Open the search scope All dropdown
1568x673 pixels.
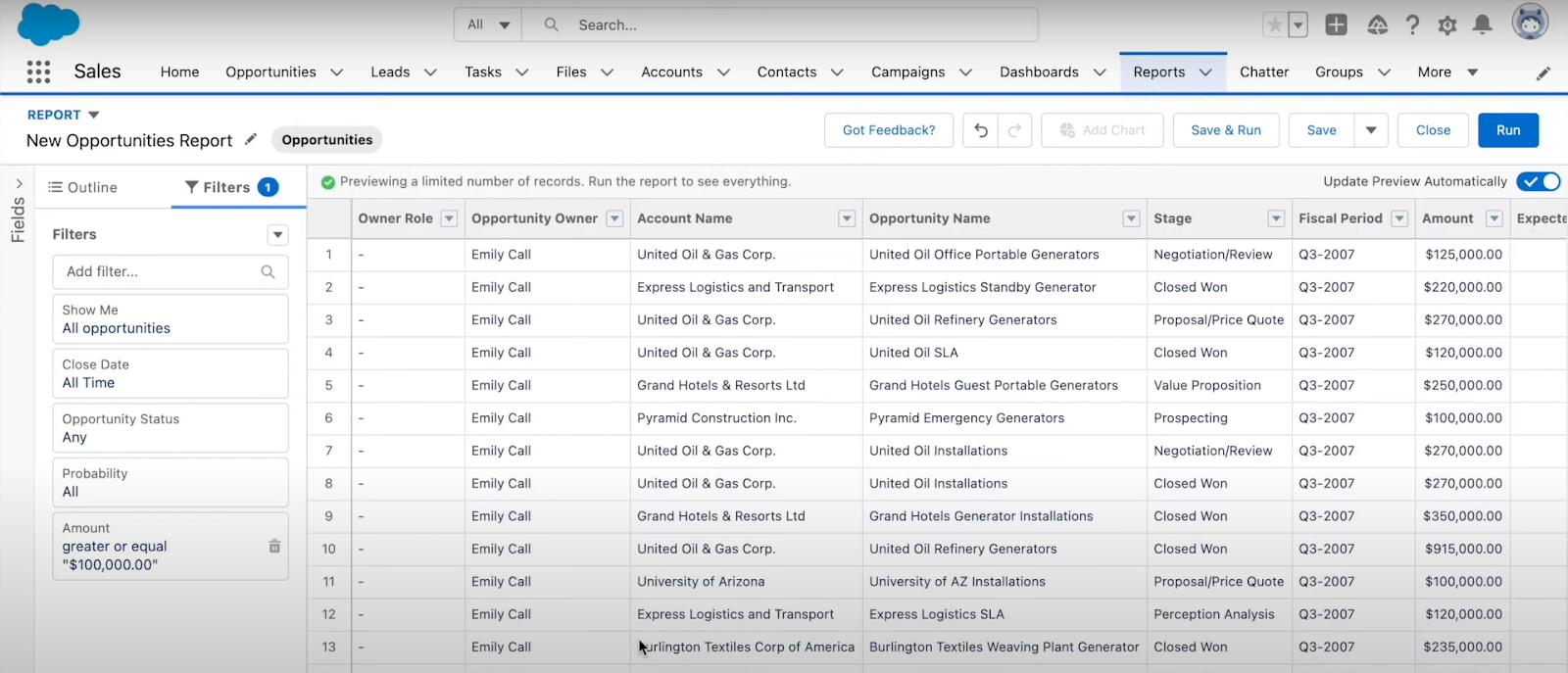point(488,24)
